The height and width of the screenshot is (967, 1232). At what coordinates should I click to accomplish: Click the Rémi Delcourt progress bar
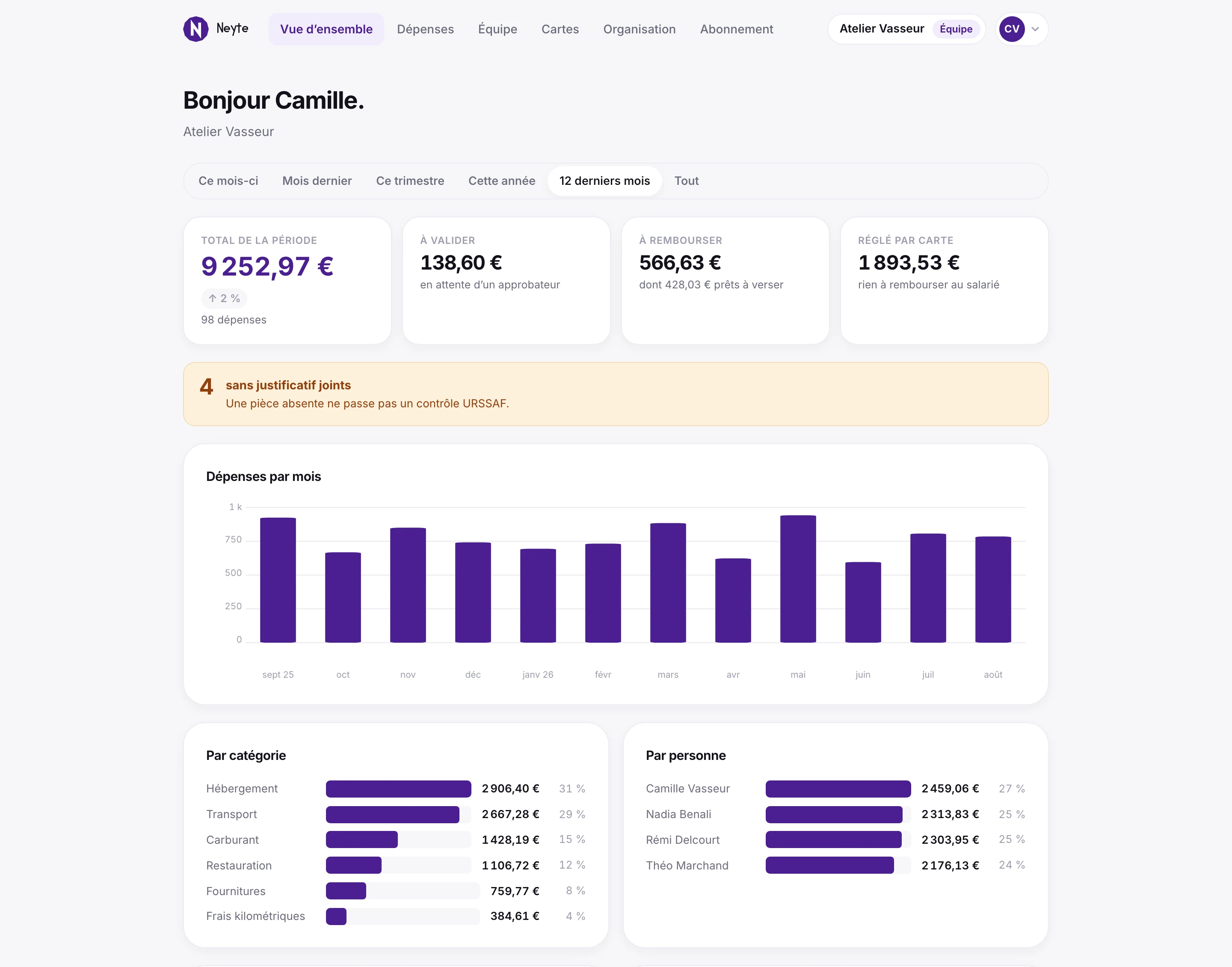[838, 839]
